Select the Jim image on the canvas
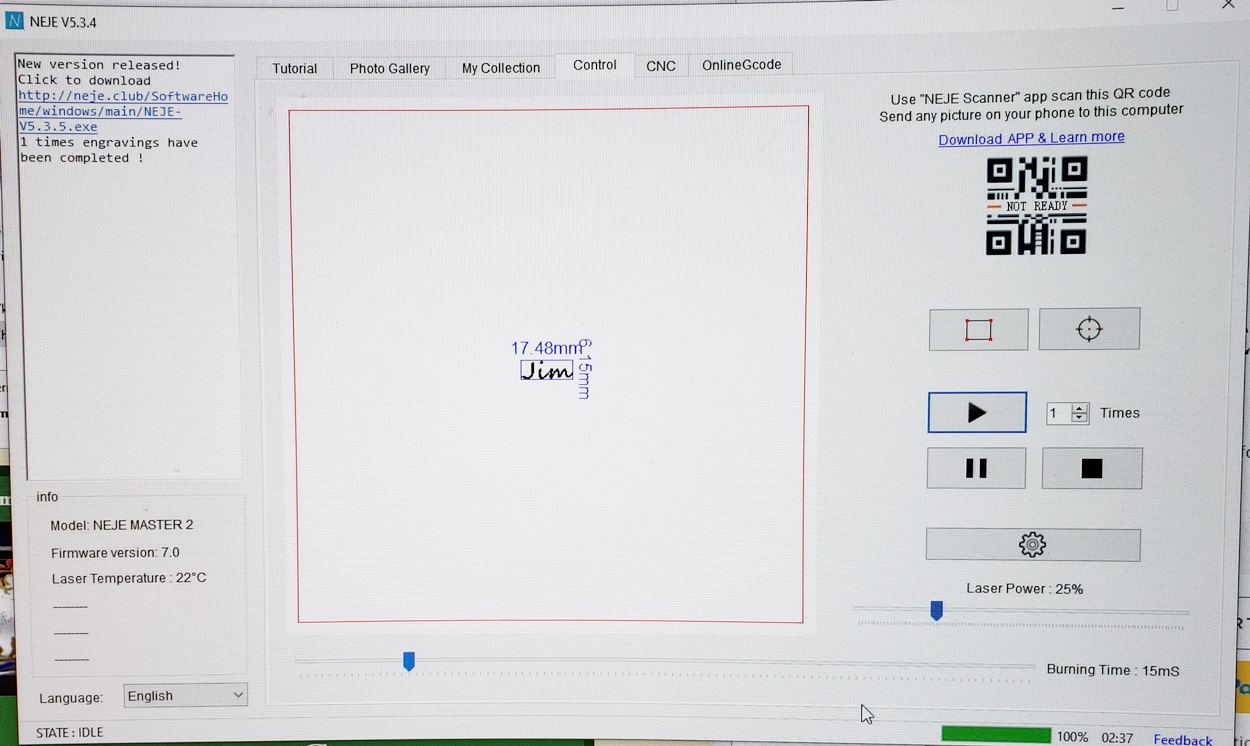Screen dimensions: 1250x746 (x=547, y=371)
